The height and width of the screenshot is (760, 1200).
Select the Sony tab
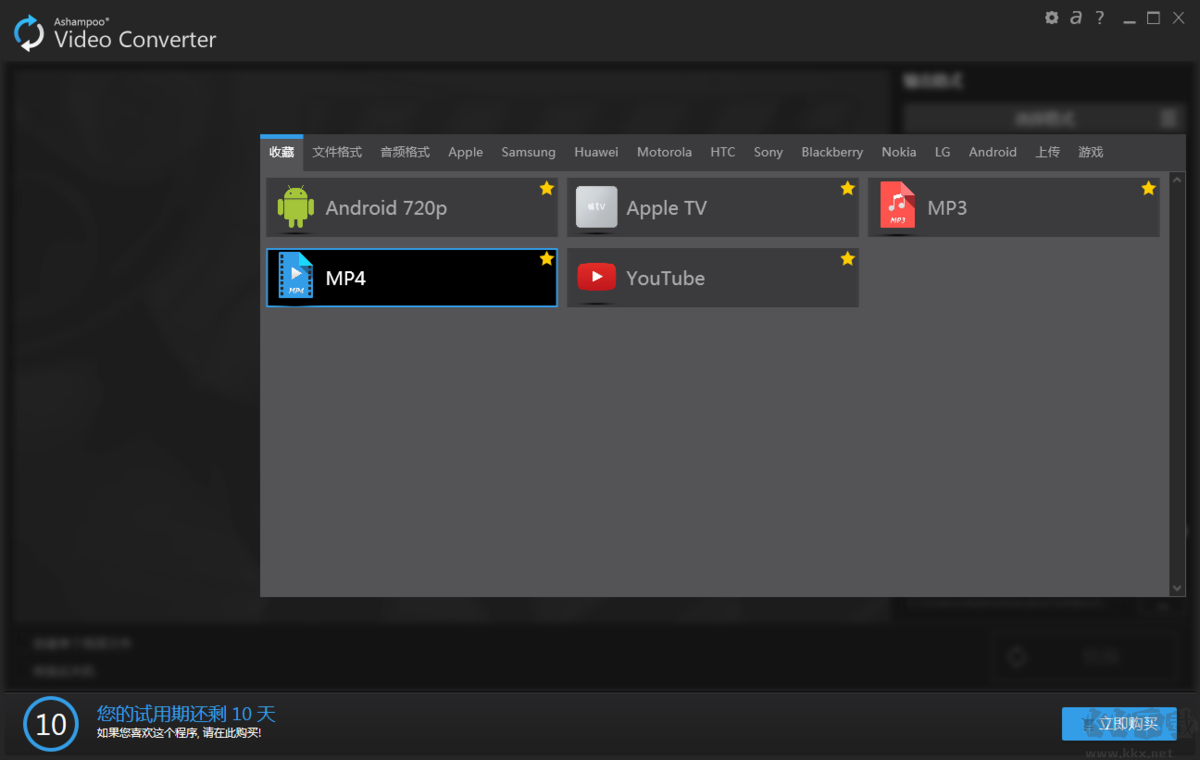(x=768, y=152)
